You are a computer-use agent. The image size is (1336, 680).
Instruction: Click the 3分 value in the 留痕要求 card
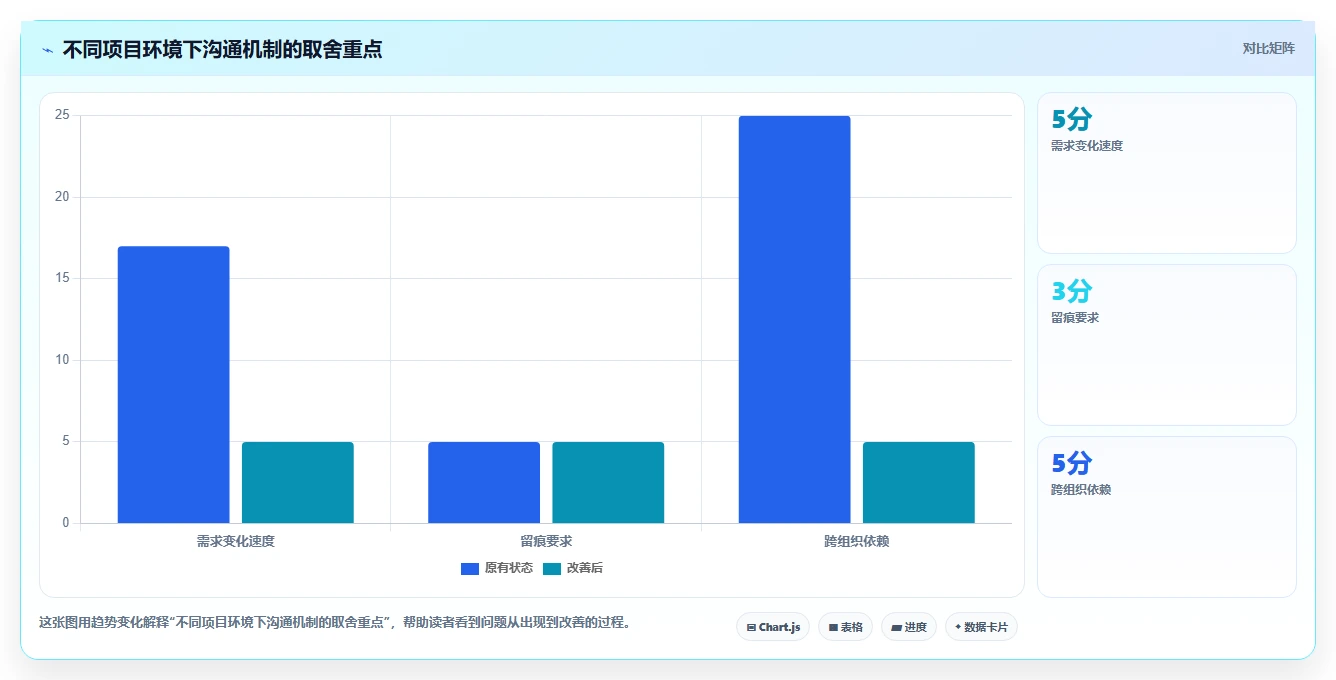(x=1072, y=291)
